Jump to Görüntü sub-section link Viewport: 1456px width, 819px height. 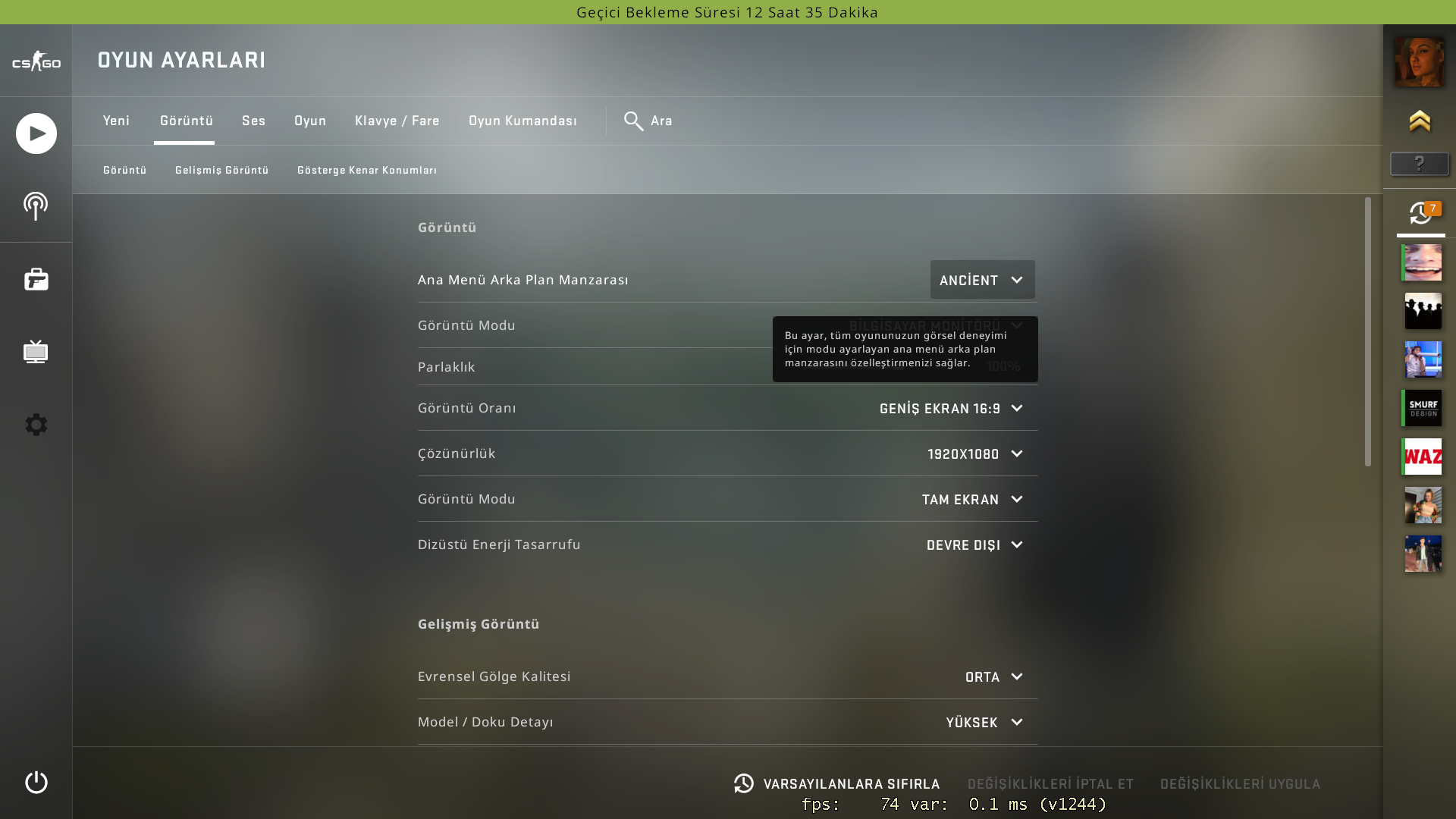[124, 170]
